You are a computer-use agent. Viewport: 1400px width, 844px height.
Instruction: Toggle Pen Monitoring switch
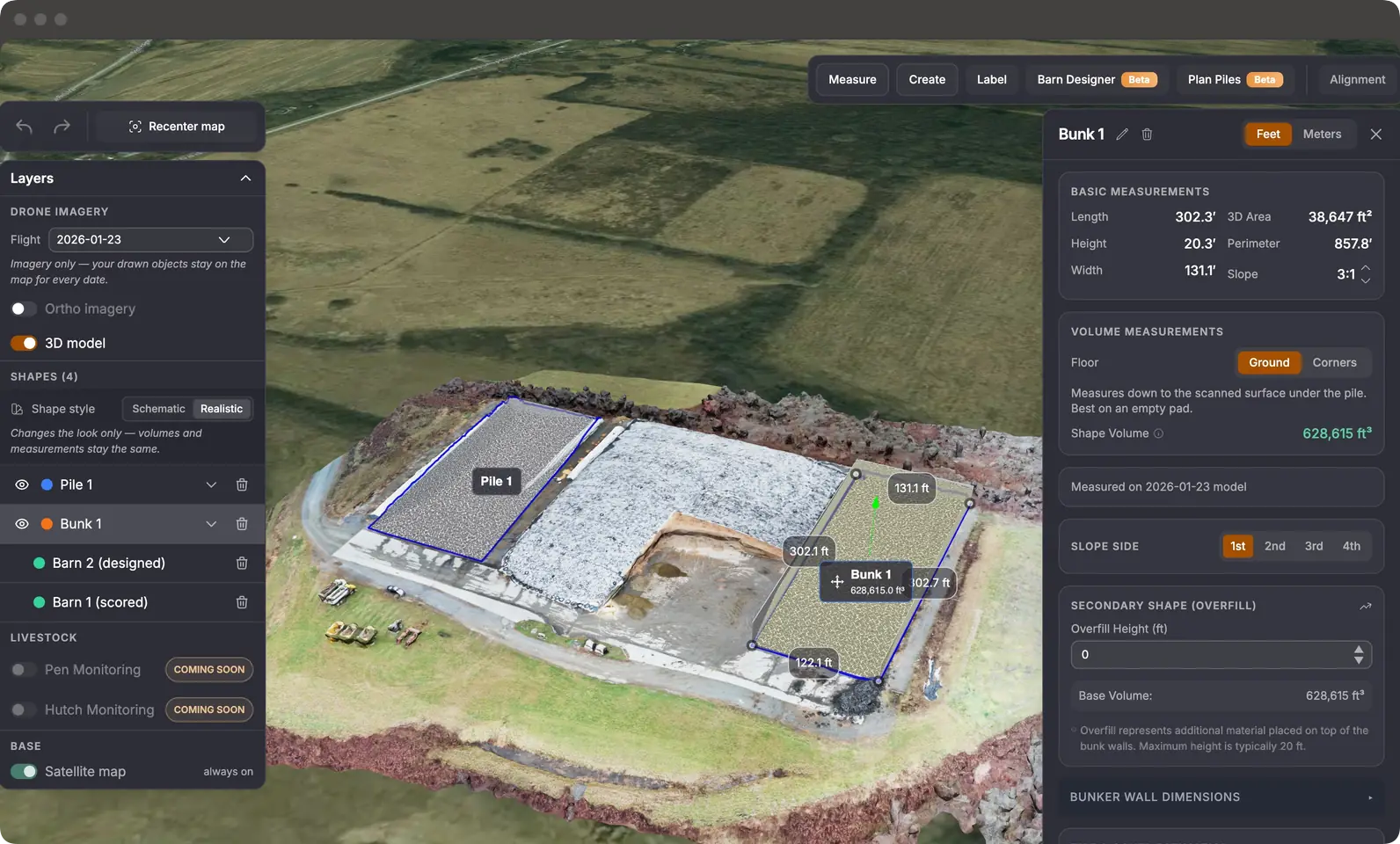(24, 670)
